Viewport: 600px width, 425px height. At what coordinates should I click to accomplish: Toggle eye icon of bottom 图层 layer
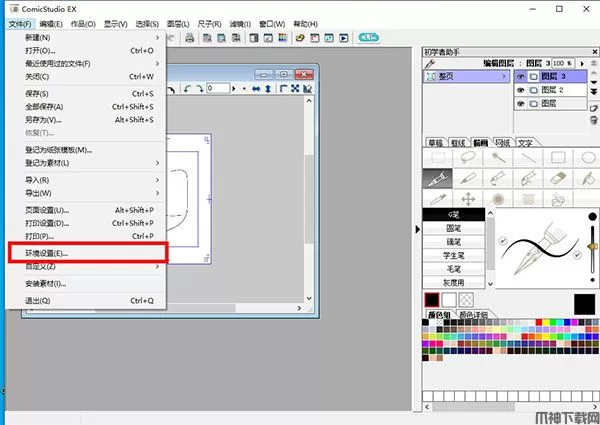(x=520, y=104)
